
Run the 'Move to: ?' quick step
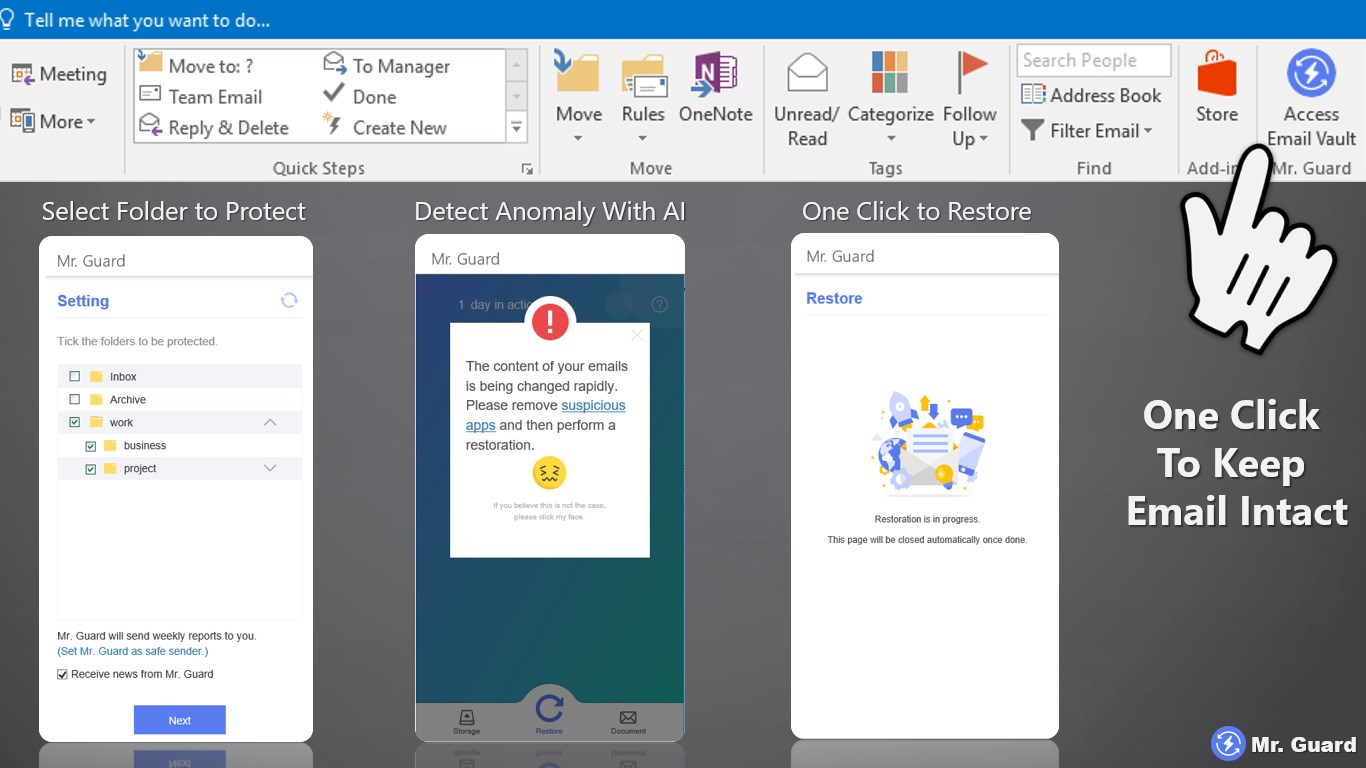[x=196, y=66]
